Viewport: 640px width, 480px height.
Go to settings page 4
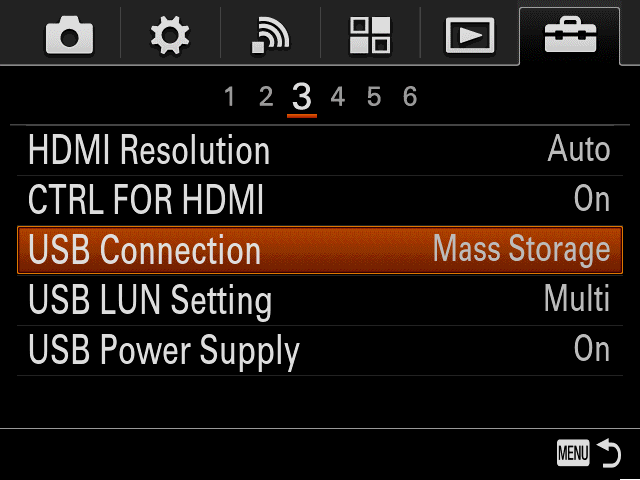point(338,97)
